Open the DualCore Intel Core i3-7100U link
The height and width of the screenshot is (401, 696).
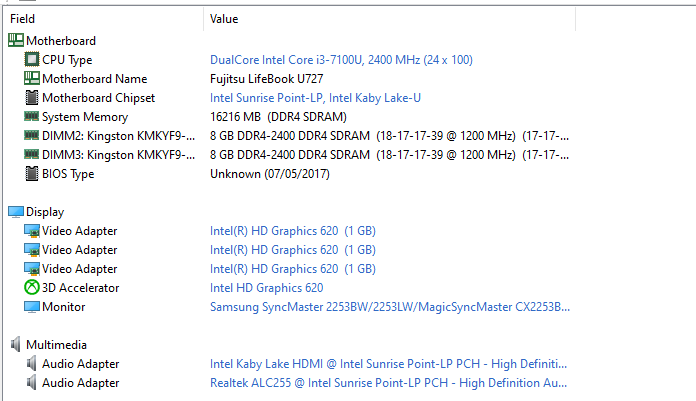point(341,60)
